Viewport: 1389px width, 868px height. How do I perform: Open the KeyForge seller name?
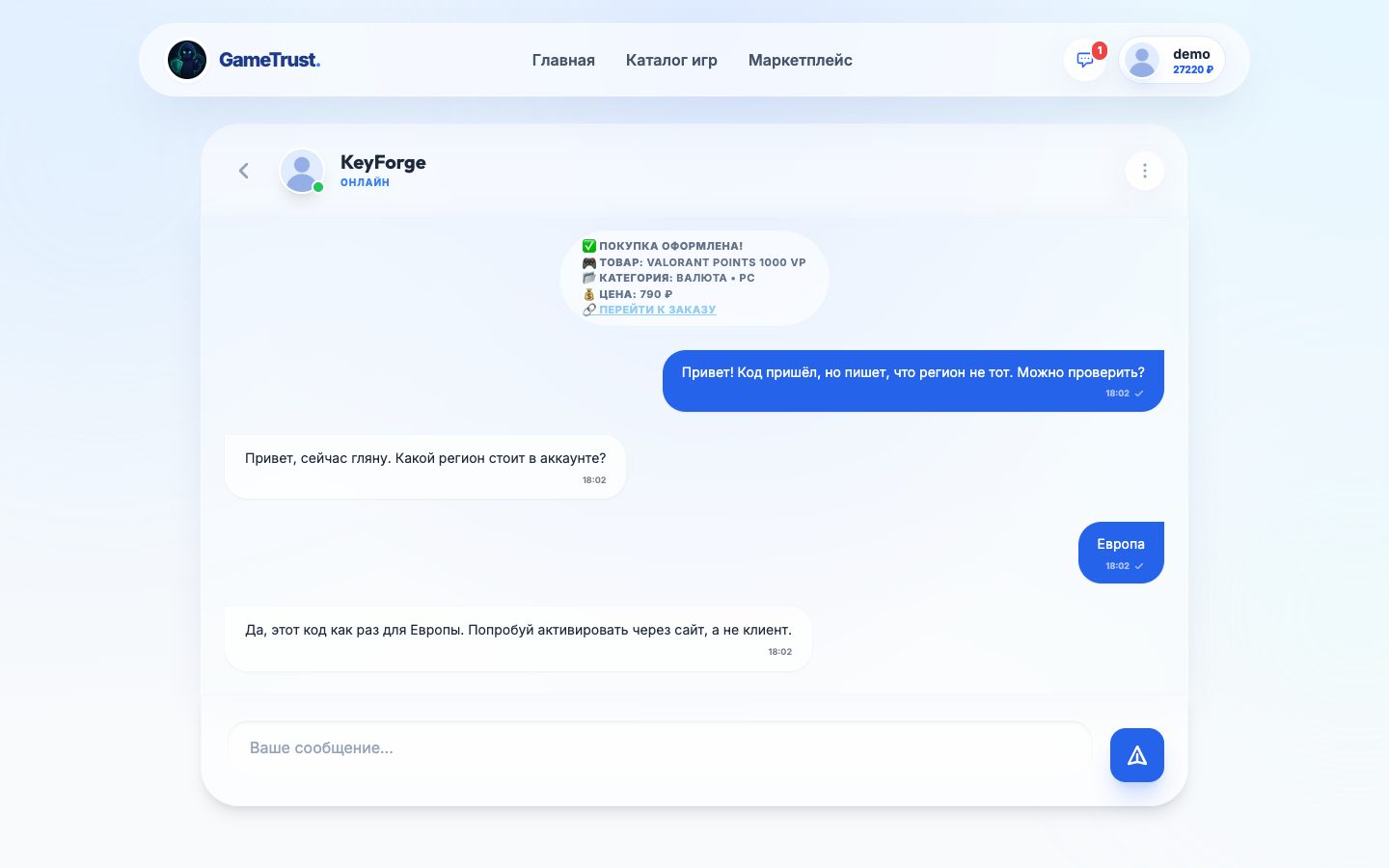point(383,162)
